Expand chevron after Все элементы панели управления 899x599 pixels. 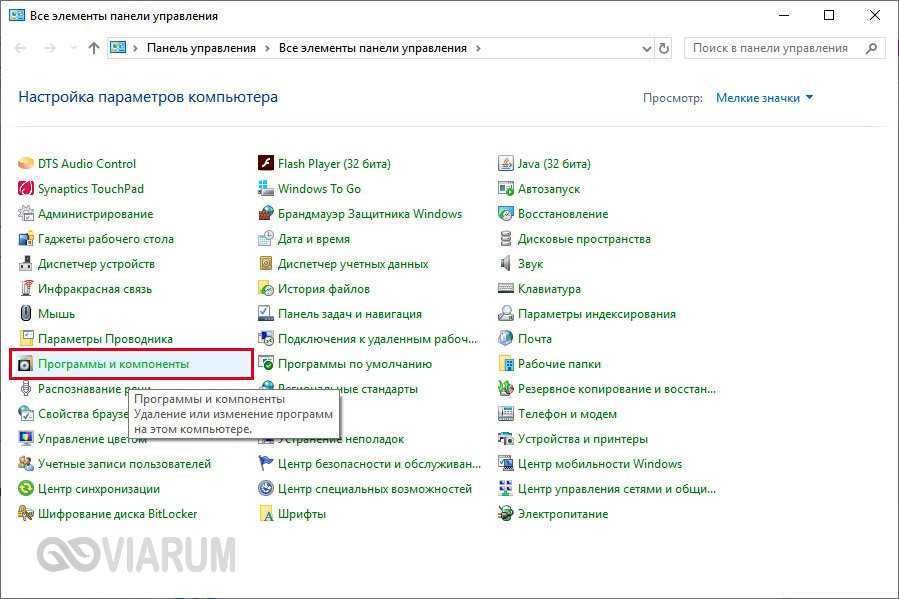(478, 49)
